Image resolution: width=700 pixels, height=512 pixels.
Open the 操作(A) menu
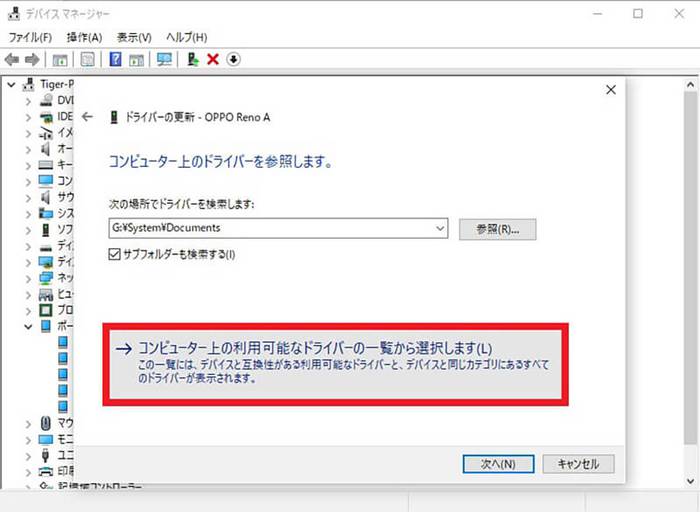(84, 37)
